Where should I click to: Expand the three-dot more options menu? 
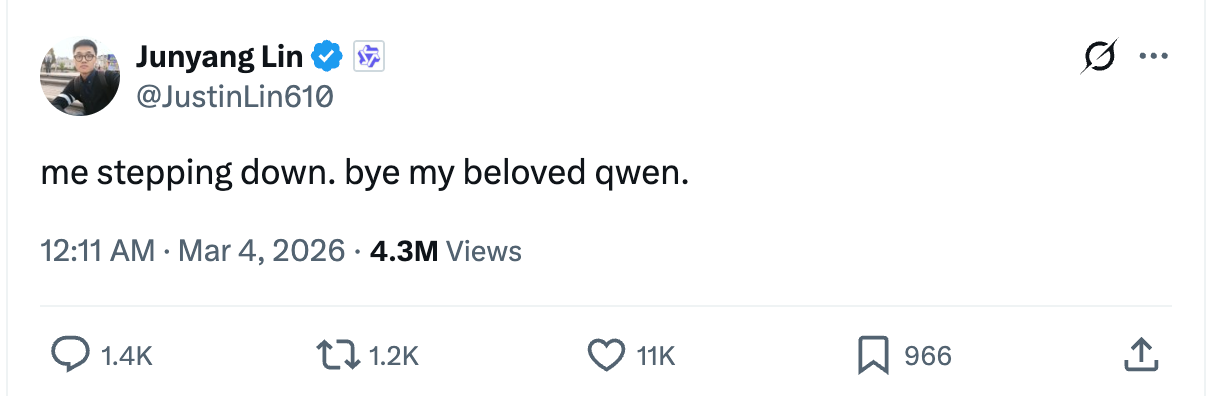tap(1153, 57)
